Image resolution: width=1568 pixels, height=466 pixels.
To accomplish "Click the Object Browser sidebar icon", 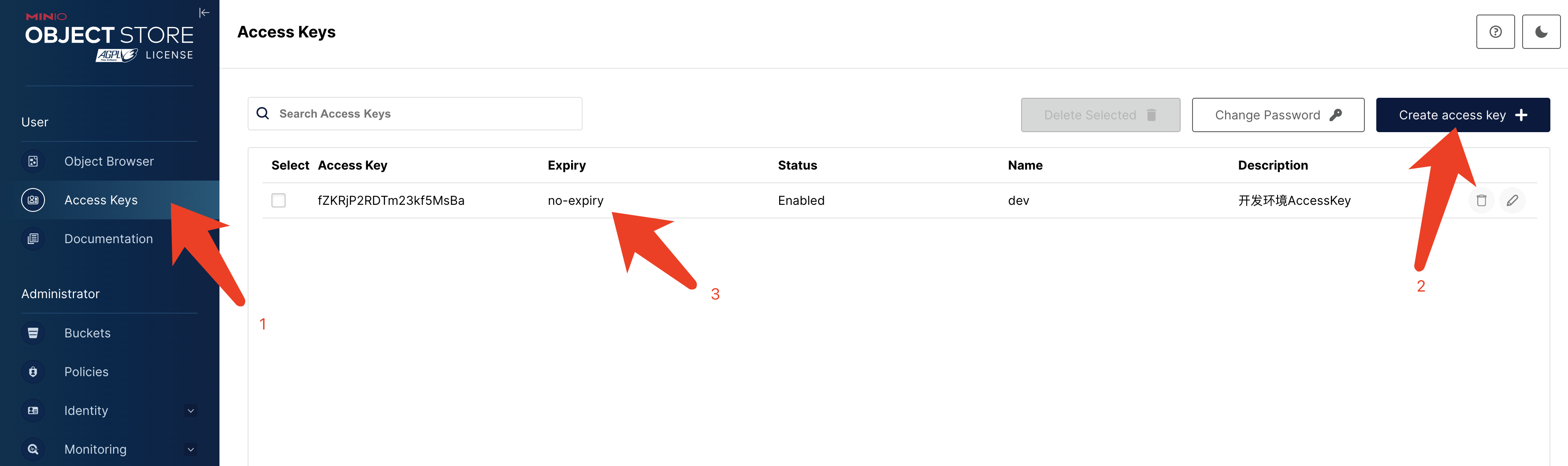I will 33,161.
